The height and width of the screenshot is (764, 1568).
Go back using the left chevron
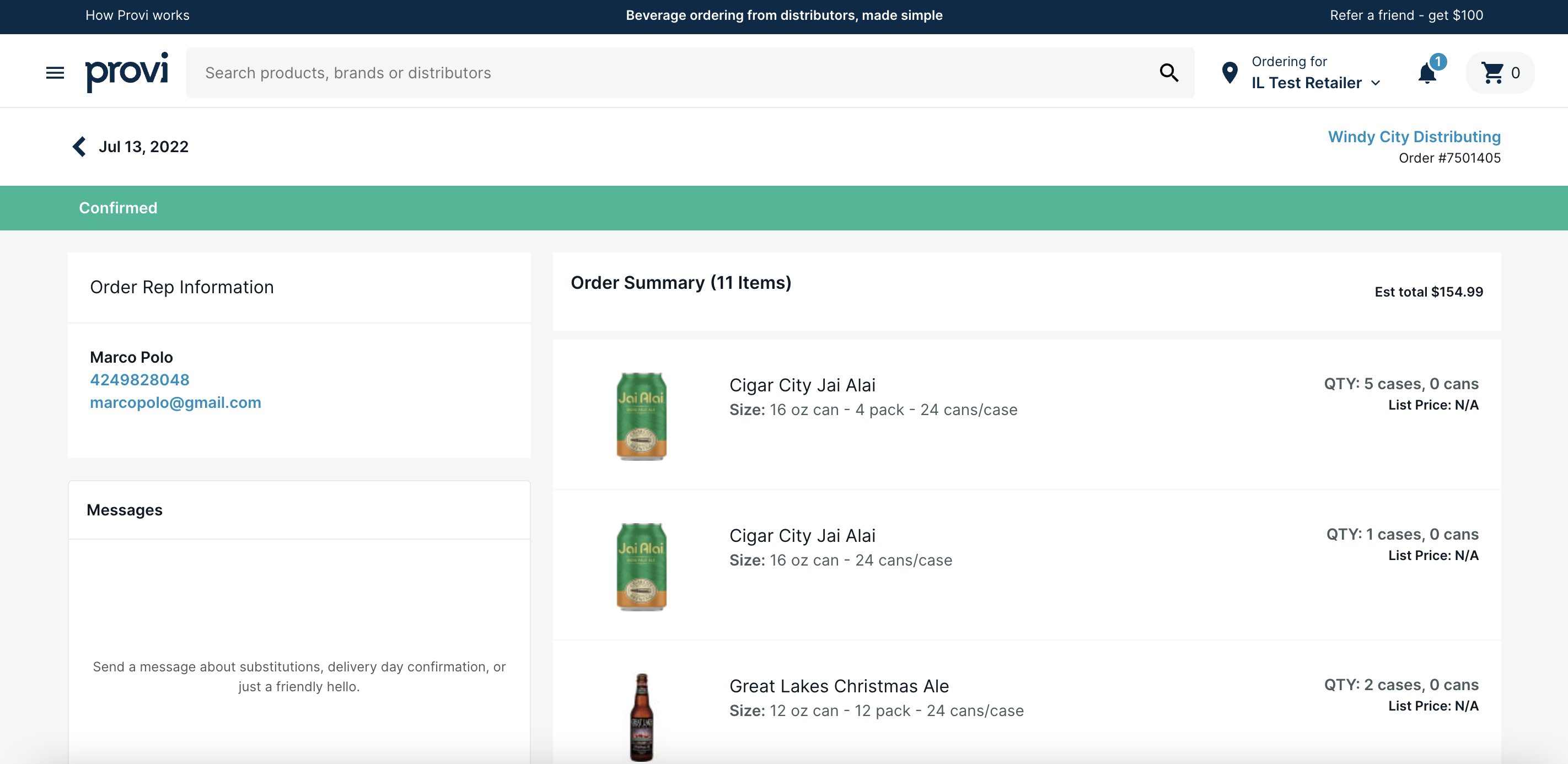click(x=79, y=147)
